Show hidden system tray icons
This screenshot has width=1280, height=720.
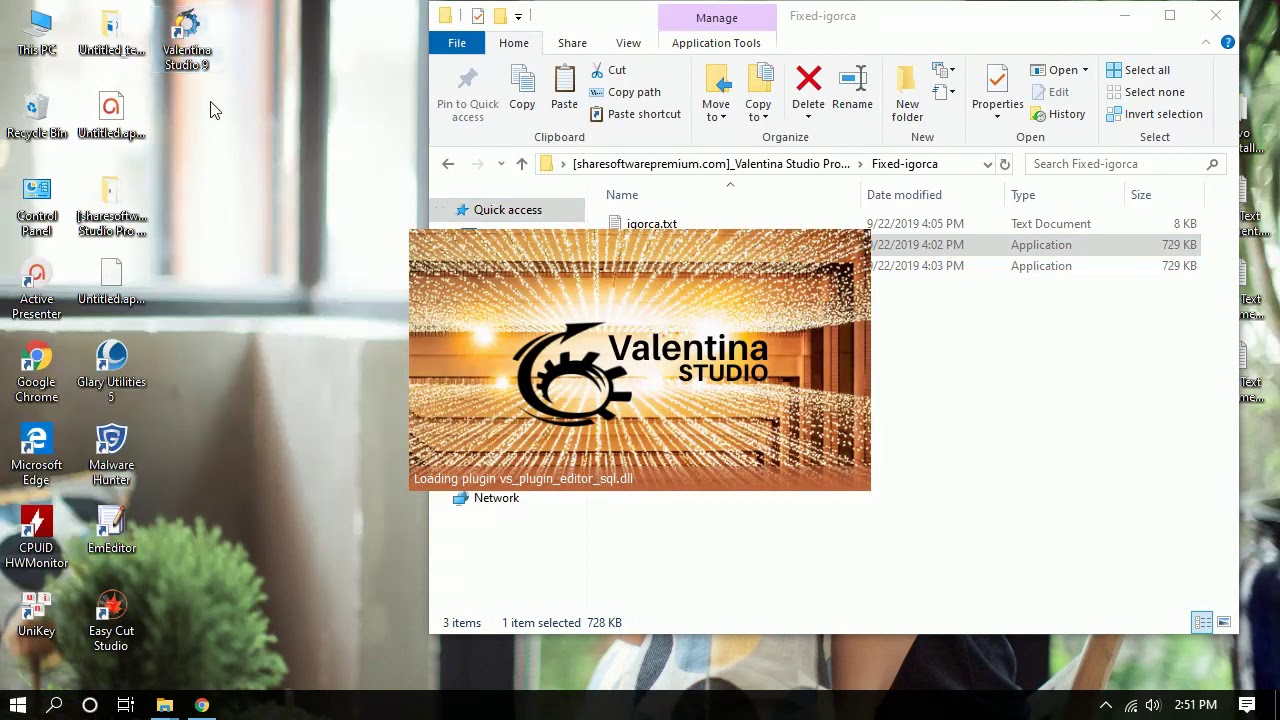1106,705
